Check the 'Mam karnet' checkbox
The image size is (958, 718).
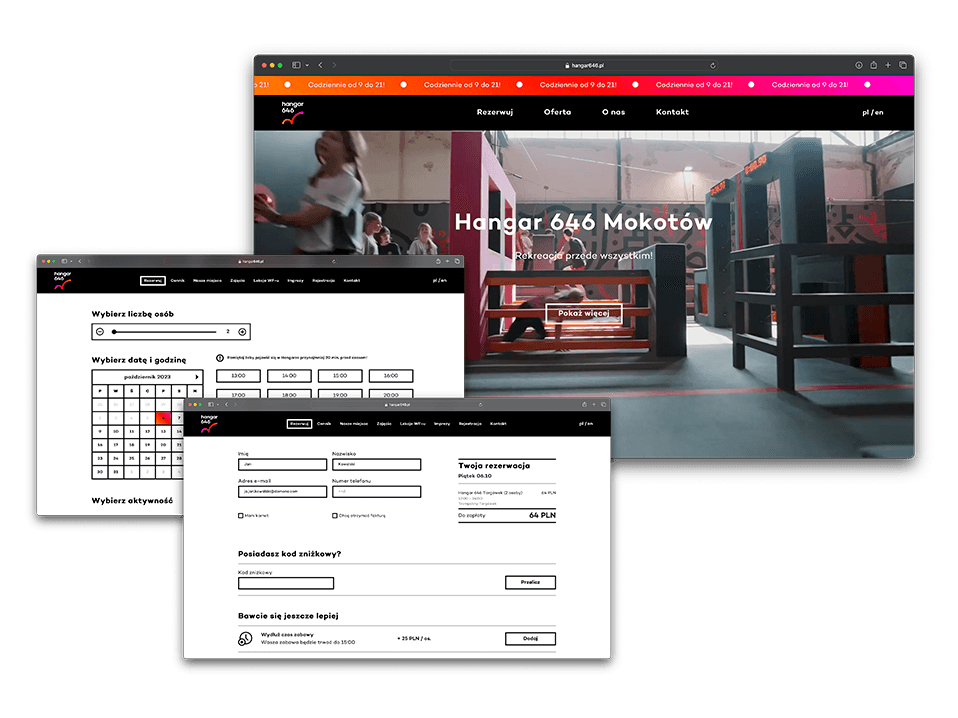click(241, 516)
